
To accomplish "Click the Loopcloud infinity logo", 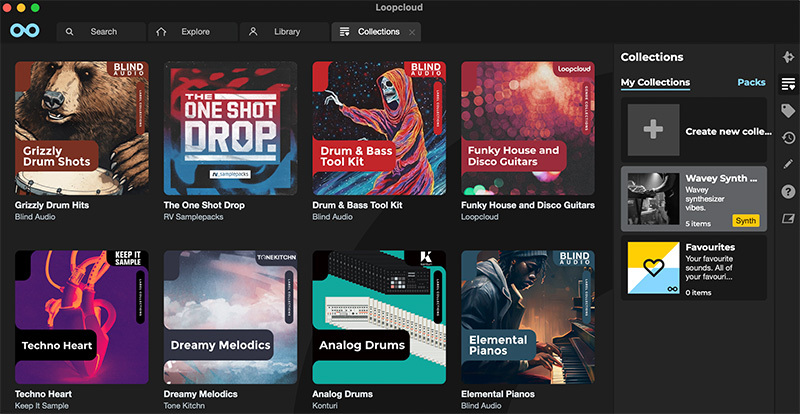I will 24,31.
